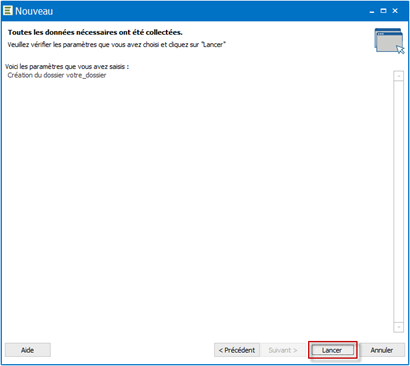The height and width of the screenshot is (366, 410).
Task: Cancel the wizard with Annuler
Action: [382, 350]
